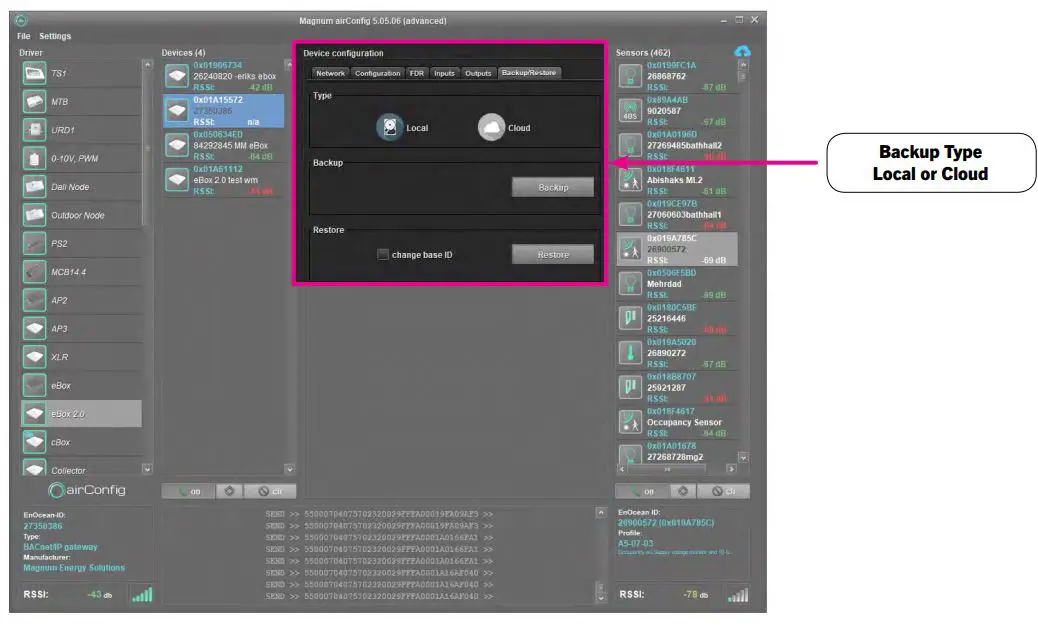Click EnOcean-ID value 27350386
The image size is (1038, 632).
pos(43,526)
